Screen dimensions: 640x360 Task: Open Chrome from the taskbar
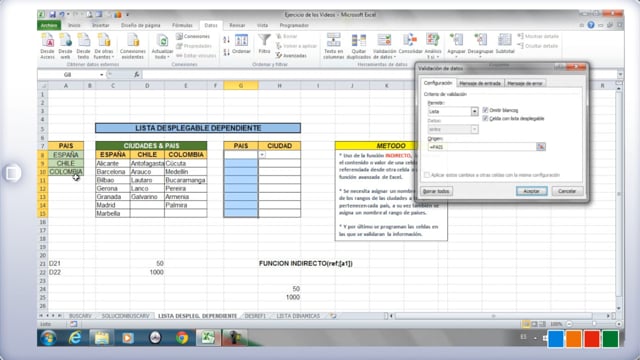click(182, 338)
